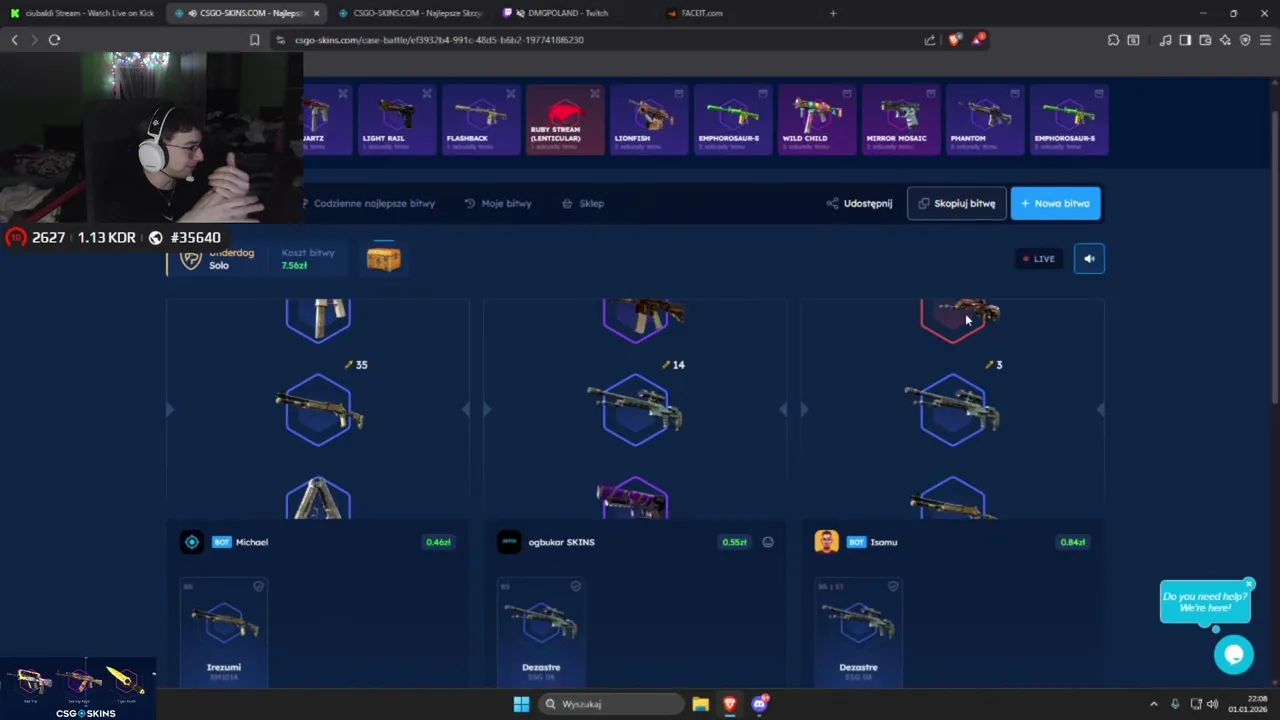Open emoji reaction next to 0.55zł
The height and width of the screenshot is (720, 1280).
(x=768, y=542)
